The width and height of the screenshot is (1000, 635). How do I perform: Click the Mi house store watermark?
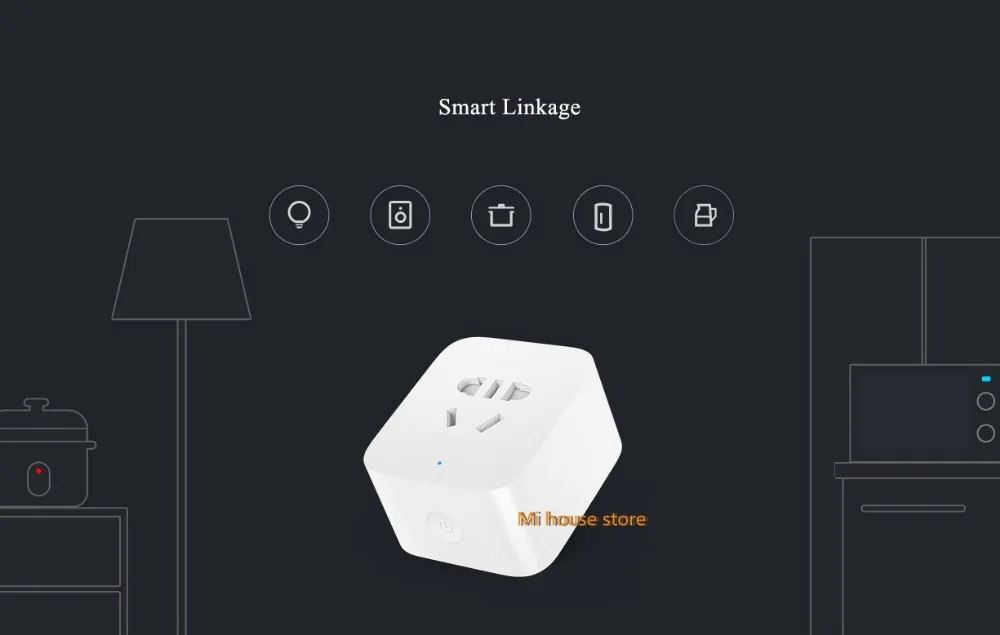click(x=582, y=520)
